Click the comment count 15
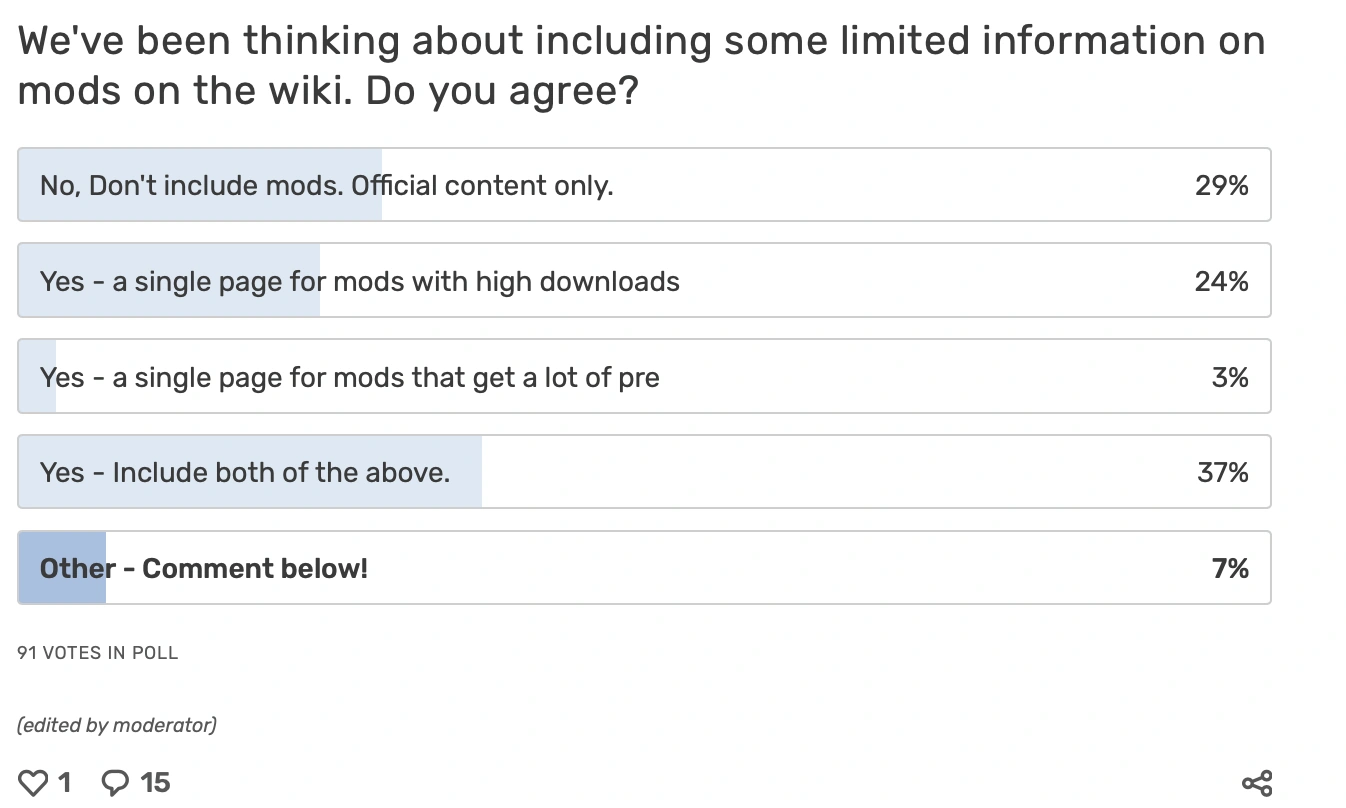Image resolution: width=1346 pixels, height=808 pixels. [155, 782]
